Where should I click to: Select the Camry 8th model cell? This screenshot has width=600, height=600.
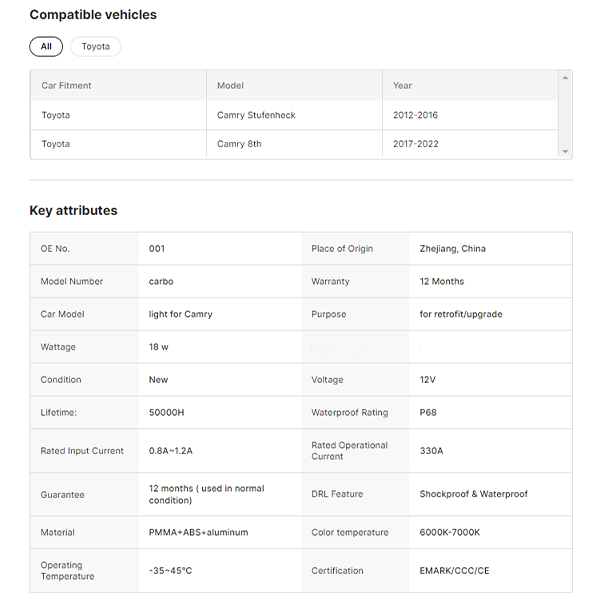(x=238, y=144)
